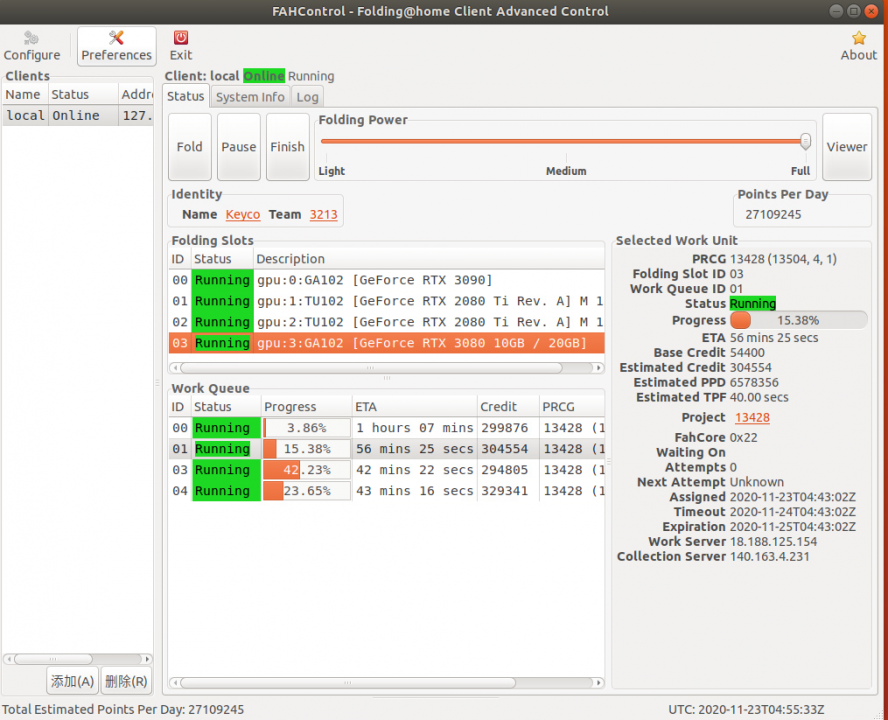The width and height of the screenshot is (888, 720).
Task: Click the Folding Power slider handle
Action: 805,141
